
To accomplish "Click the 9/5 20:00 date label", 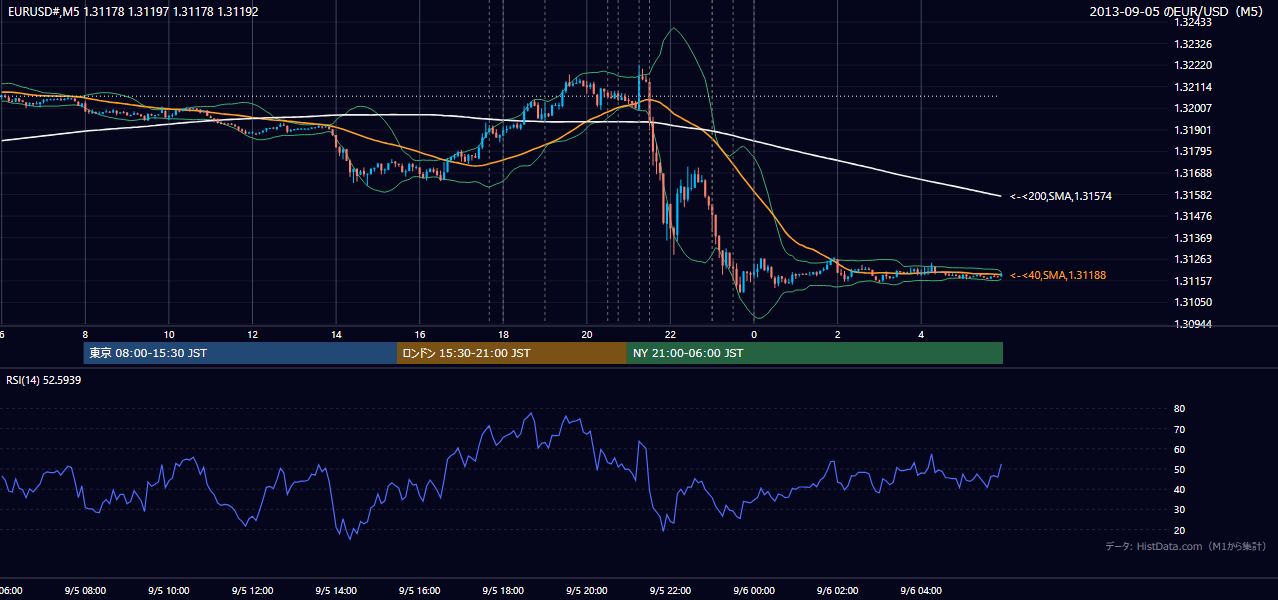I will coord(587,590).
